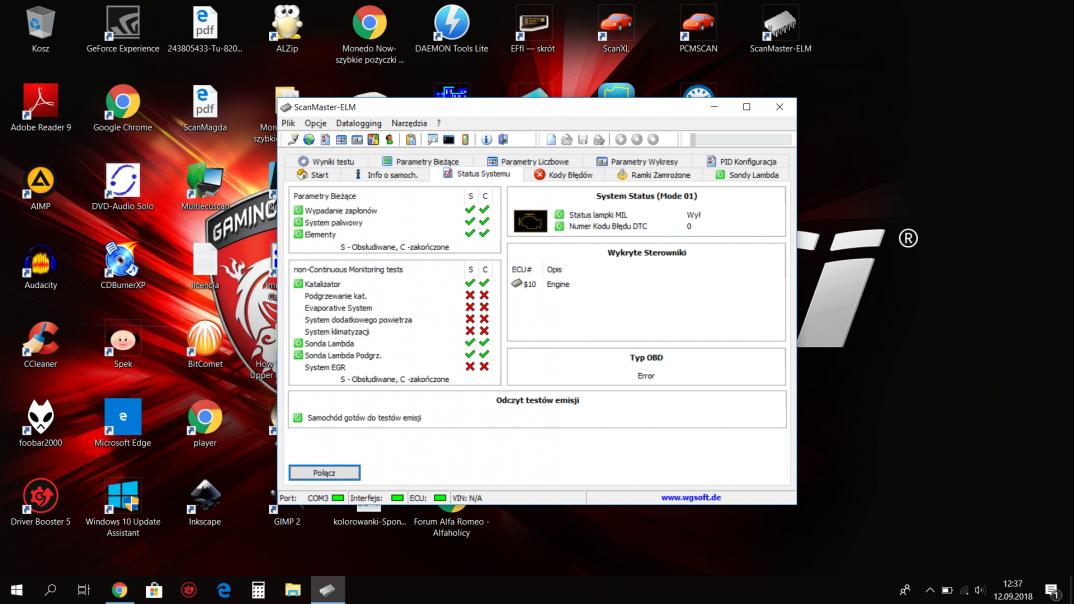
Task: Switch to the Parametry Liczbowe tab
Action: click(527, 162)
